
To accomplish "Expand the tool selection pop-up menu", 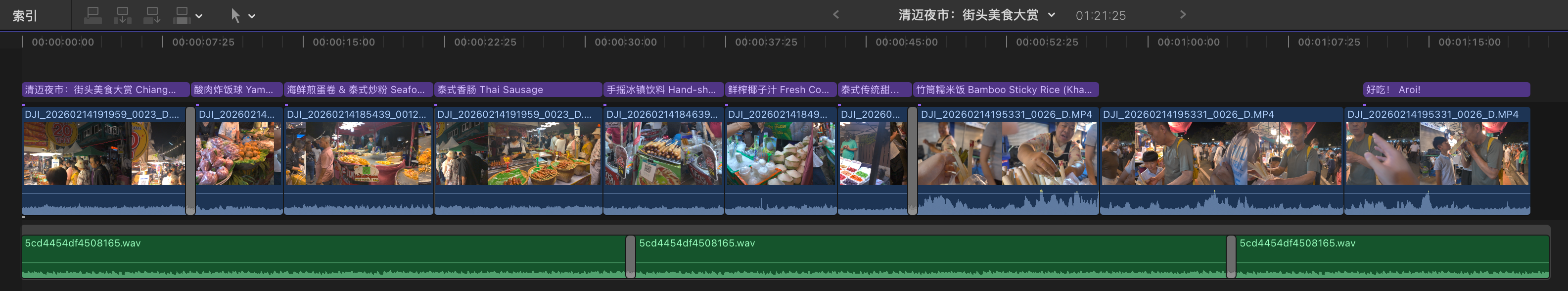I will tap(252, 16).
